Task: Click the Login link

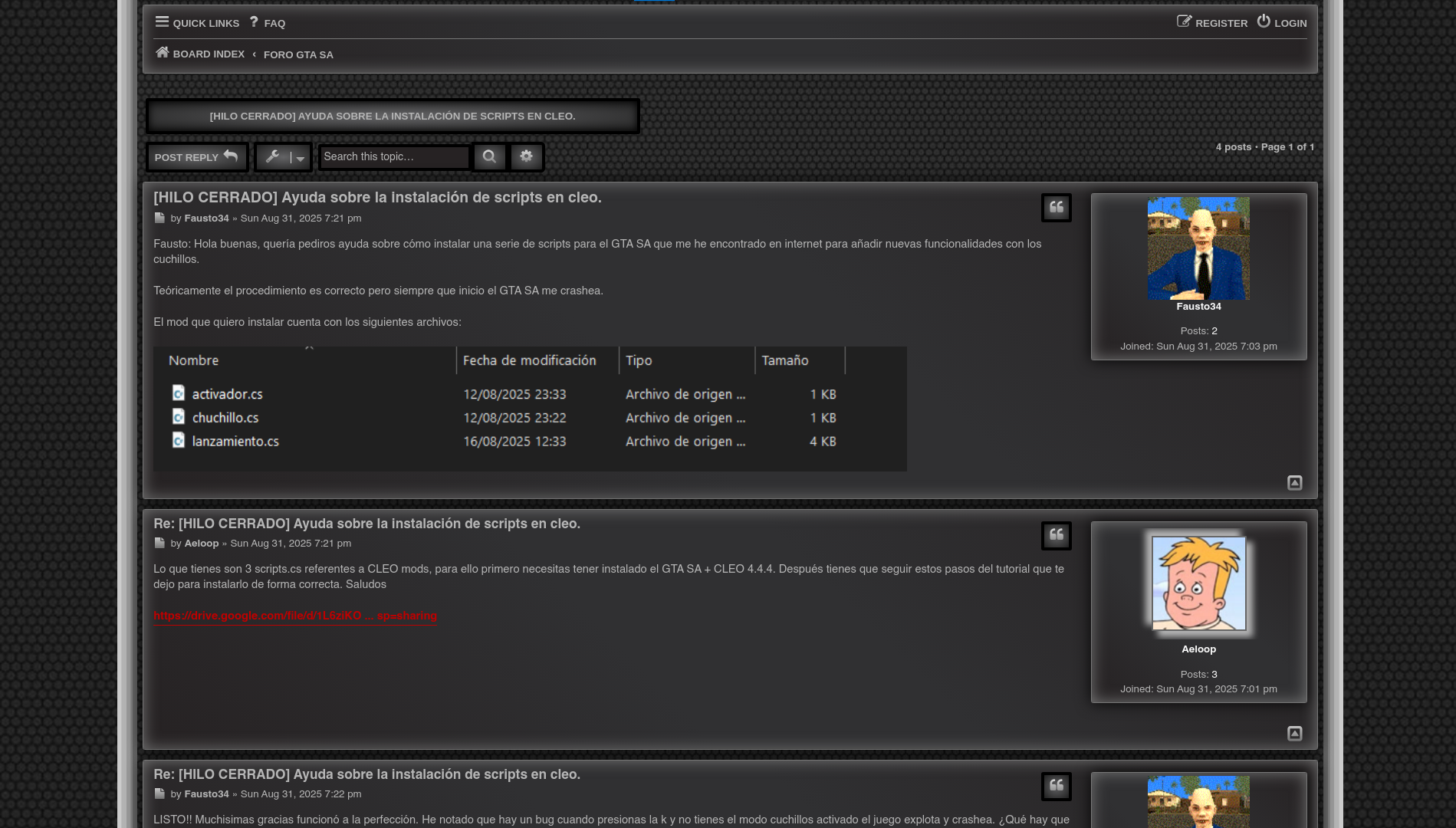Action: (x=1281, y=23)
